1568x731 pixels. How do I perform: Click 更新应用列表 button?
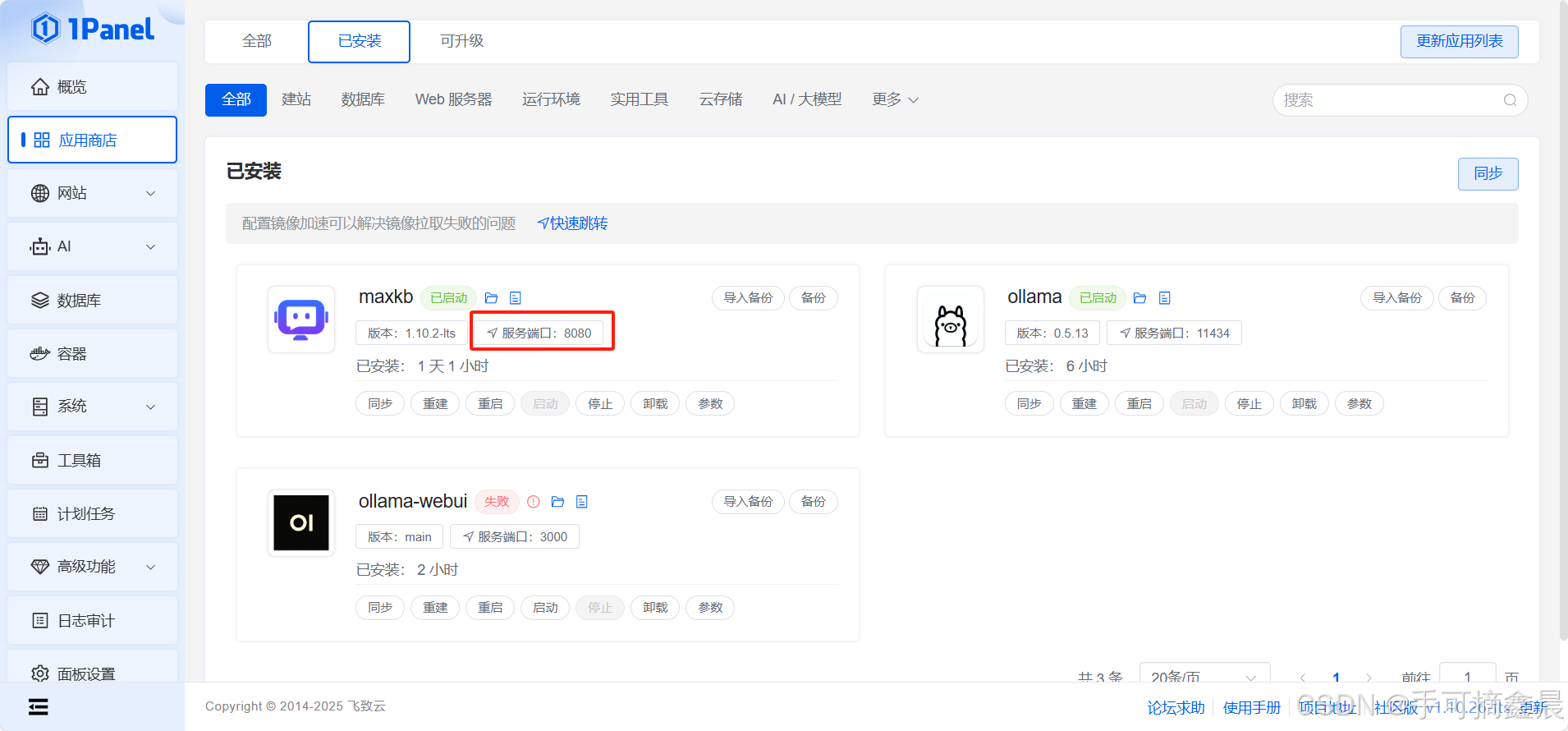(1460, 41)
